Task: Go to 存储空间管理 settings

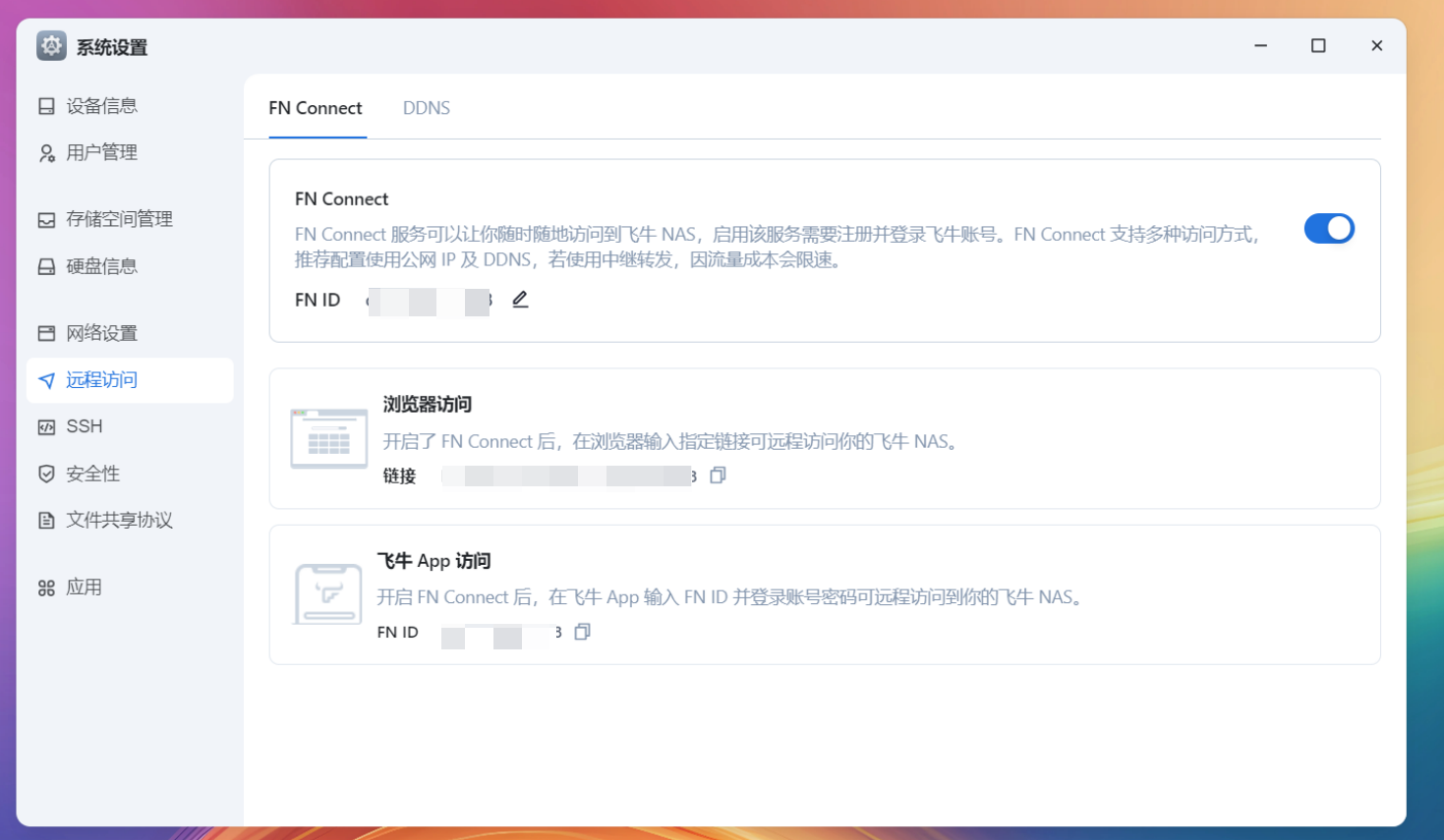Action: (x=130, y=220)
